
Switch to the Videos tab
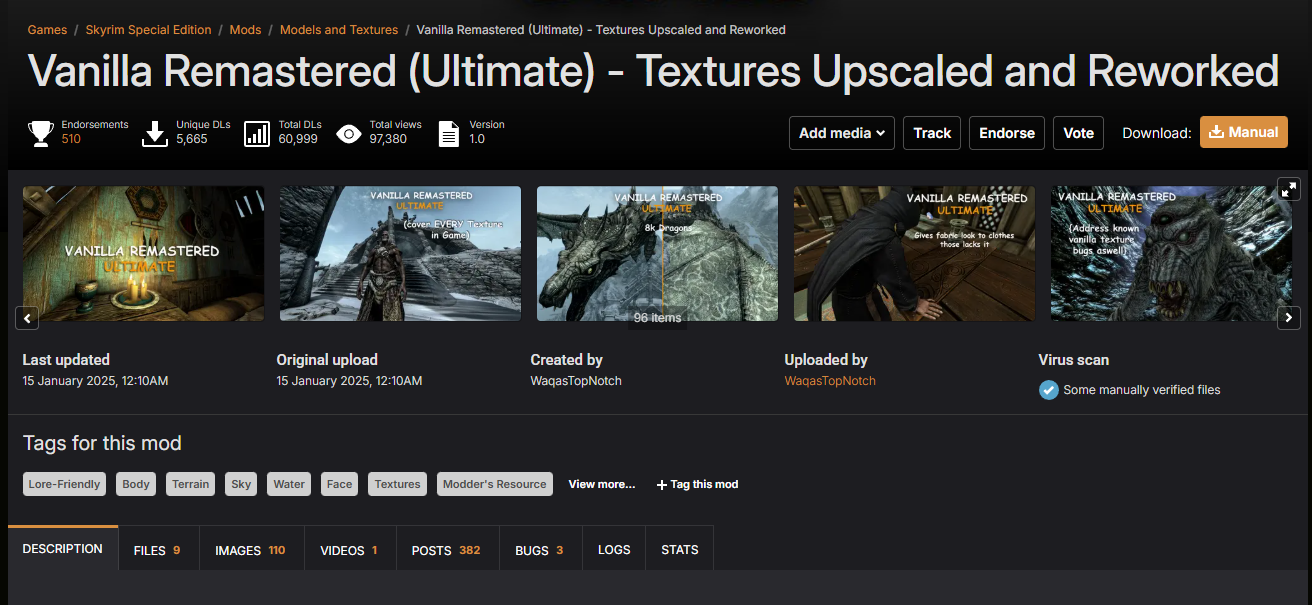[x=350, y=550]
